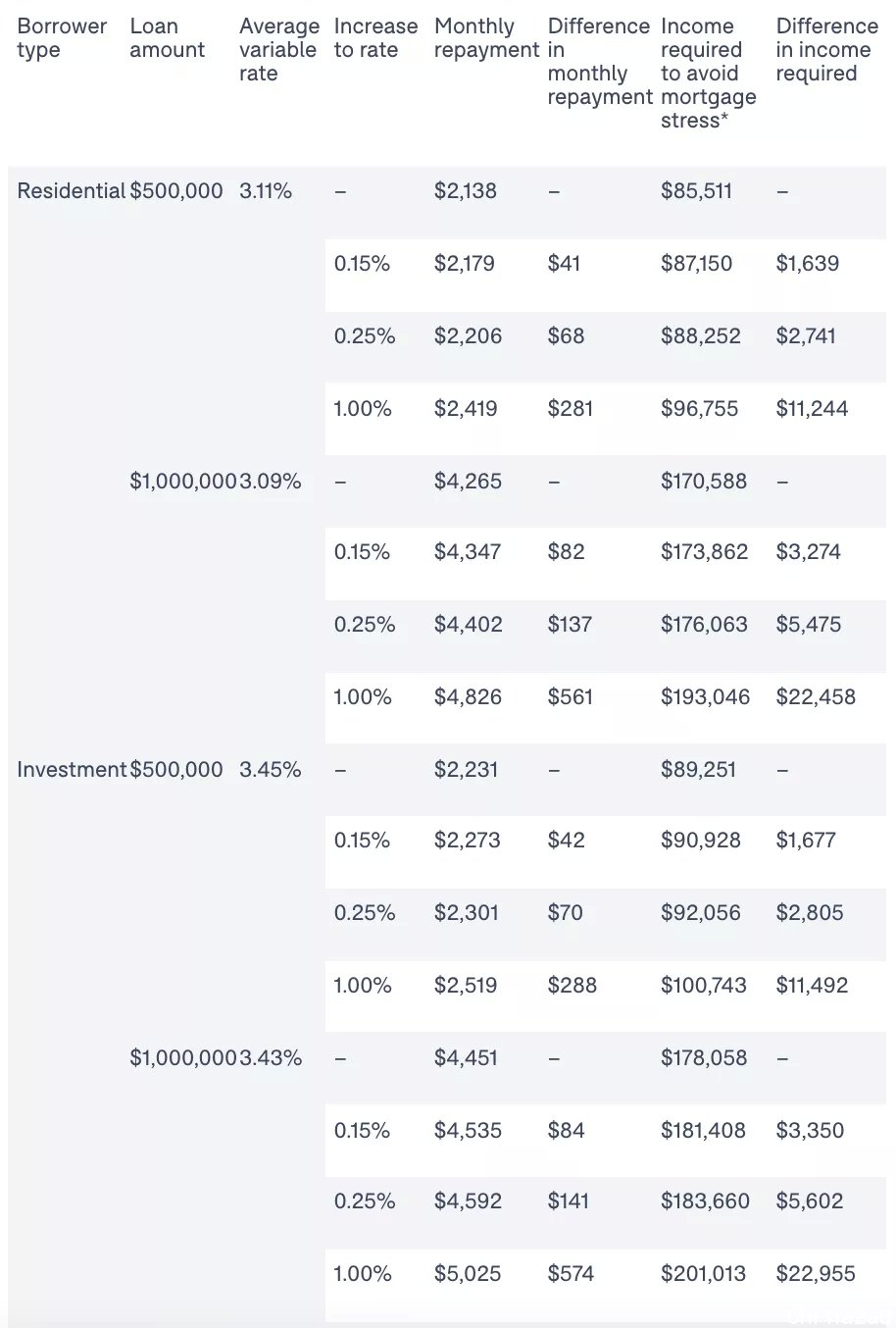Click the $2,138 monthly repayment value
The width and height of the screenshot is (896, 1328).
[466, 191]
